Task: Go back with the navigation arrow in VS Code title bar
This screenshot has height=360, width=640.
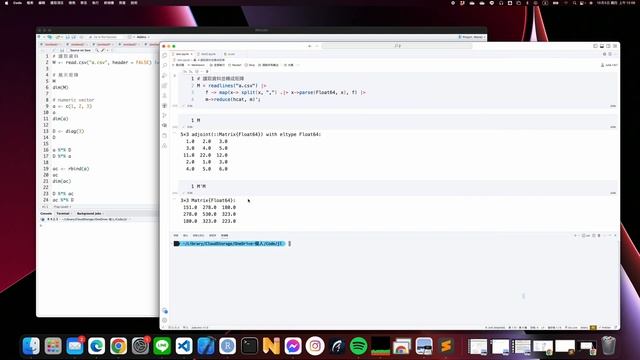Action: [x=310, y=46]
